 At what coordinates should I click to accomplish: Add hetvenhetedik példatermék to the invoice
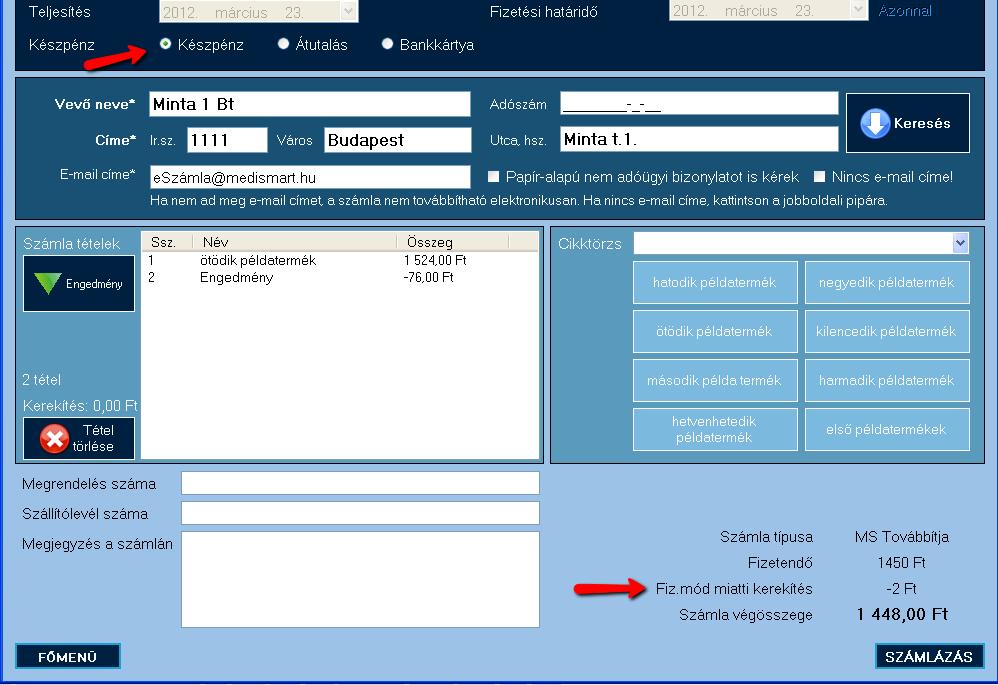pyautogui.click(x=715, y=429)
